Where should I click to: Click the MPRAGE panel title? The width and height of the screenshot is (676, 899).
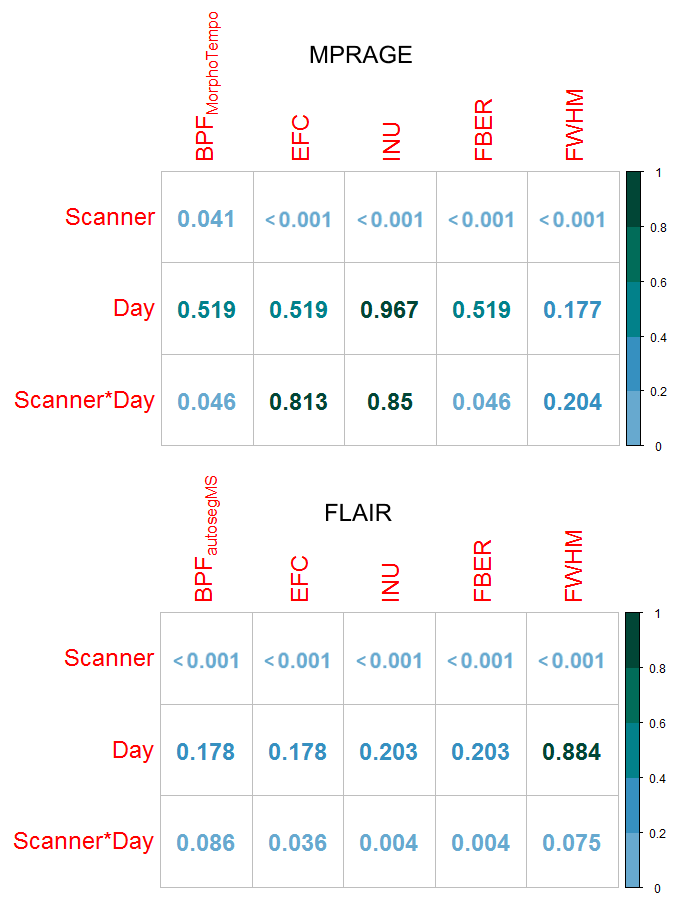point(360,56)
